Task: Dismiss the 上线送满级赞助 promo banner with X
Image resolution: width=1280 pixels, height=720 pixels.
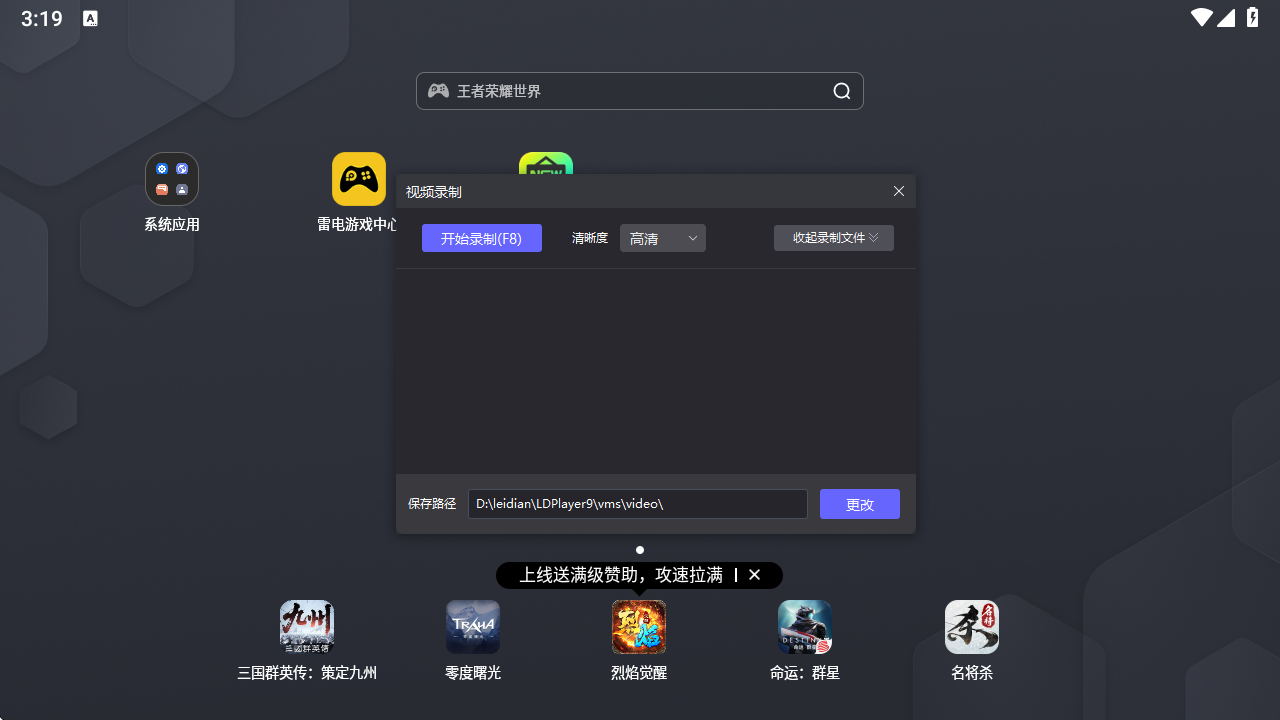Action: click(755, 575)
